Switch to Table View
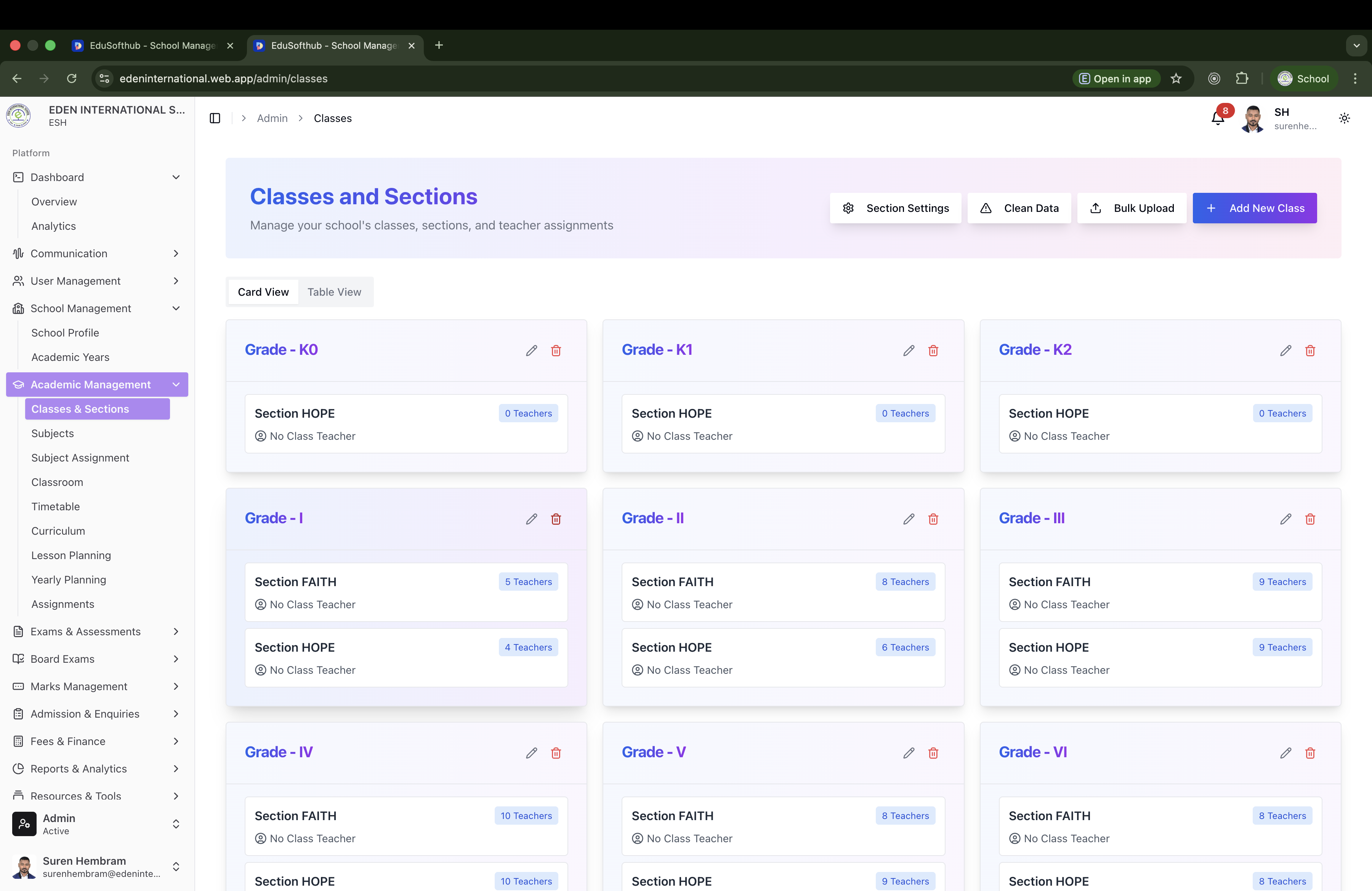 pyautogui.click(x=334, y=292)
